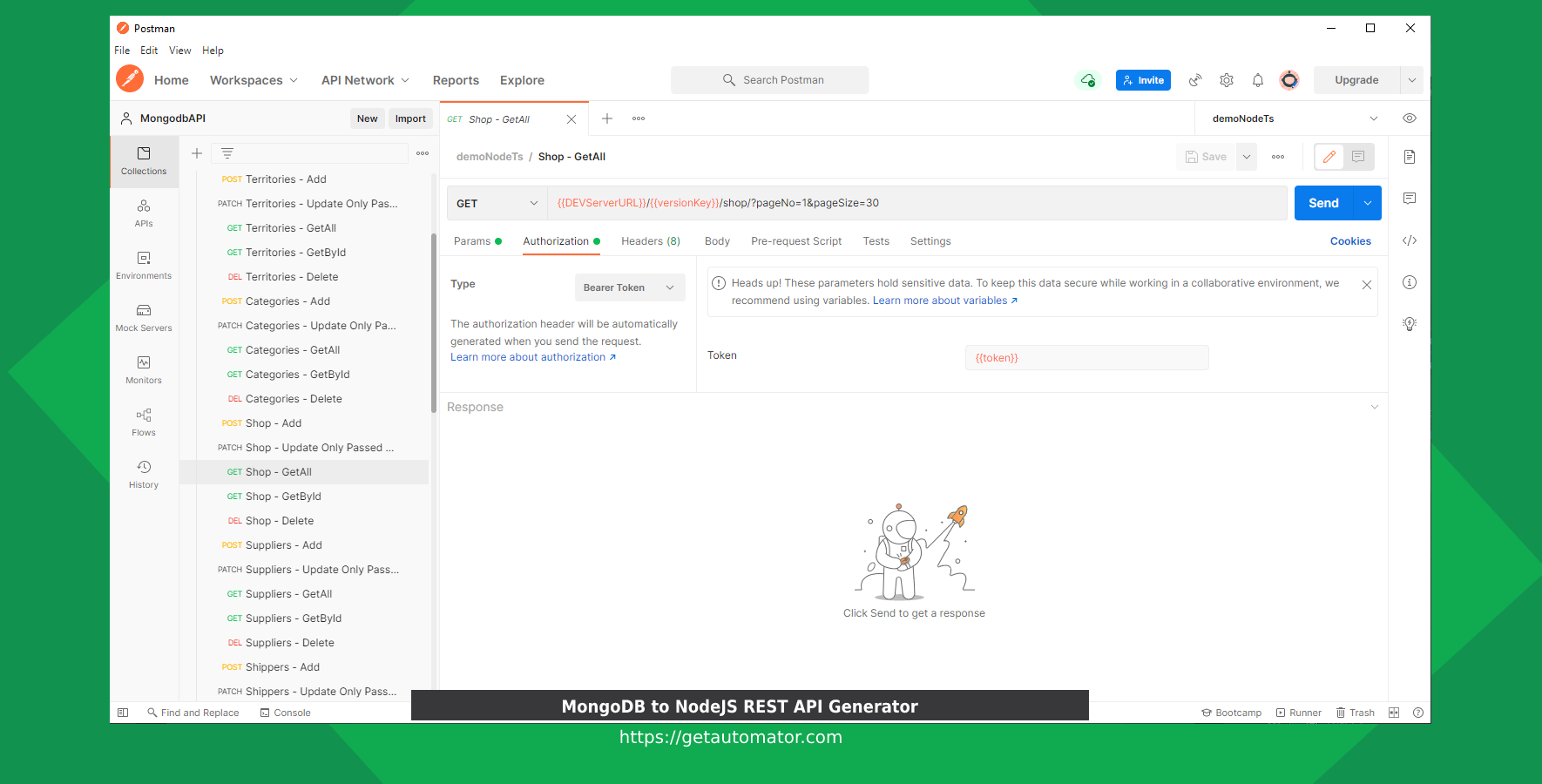Viewport: 1542px width, 784px height.
Task: Open the Environments sidebar panel
Action: (144, 266)
